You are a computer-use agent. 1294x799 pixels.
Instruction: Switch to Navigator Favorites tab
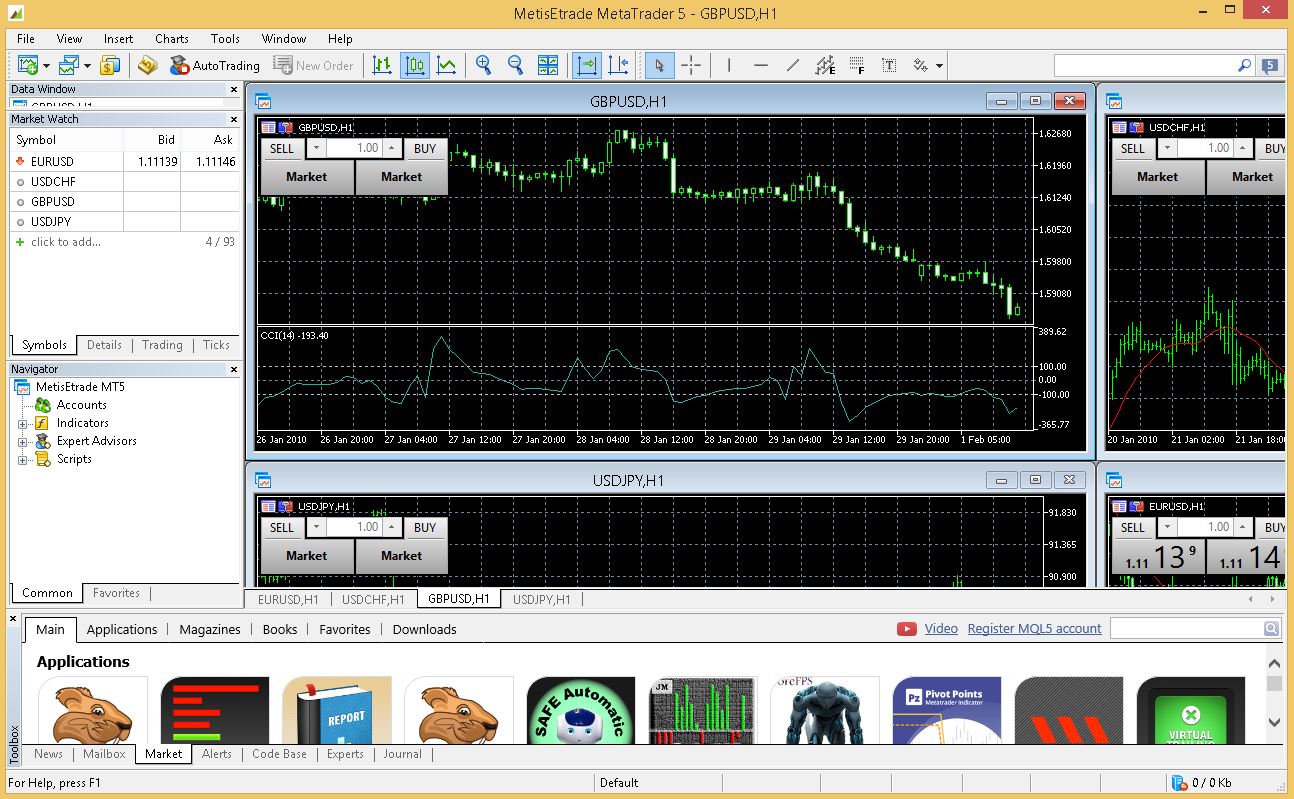(116, 593)
